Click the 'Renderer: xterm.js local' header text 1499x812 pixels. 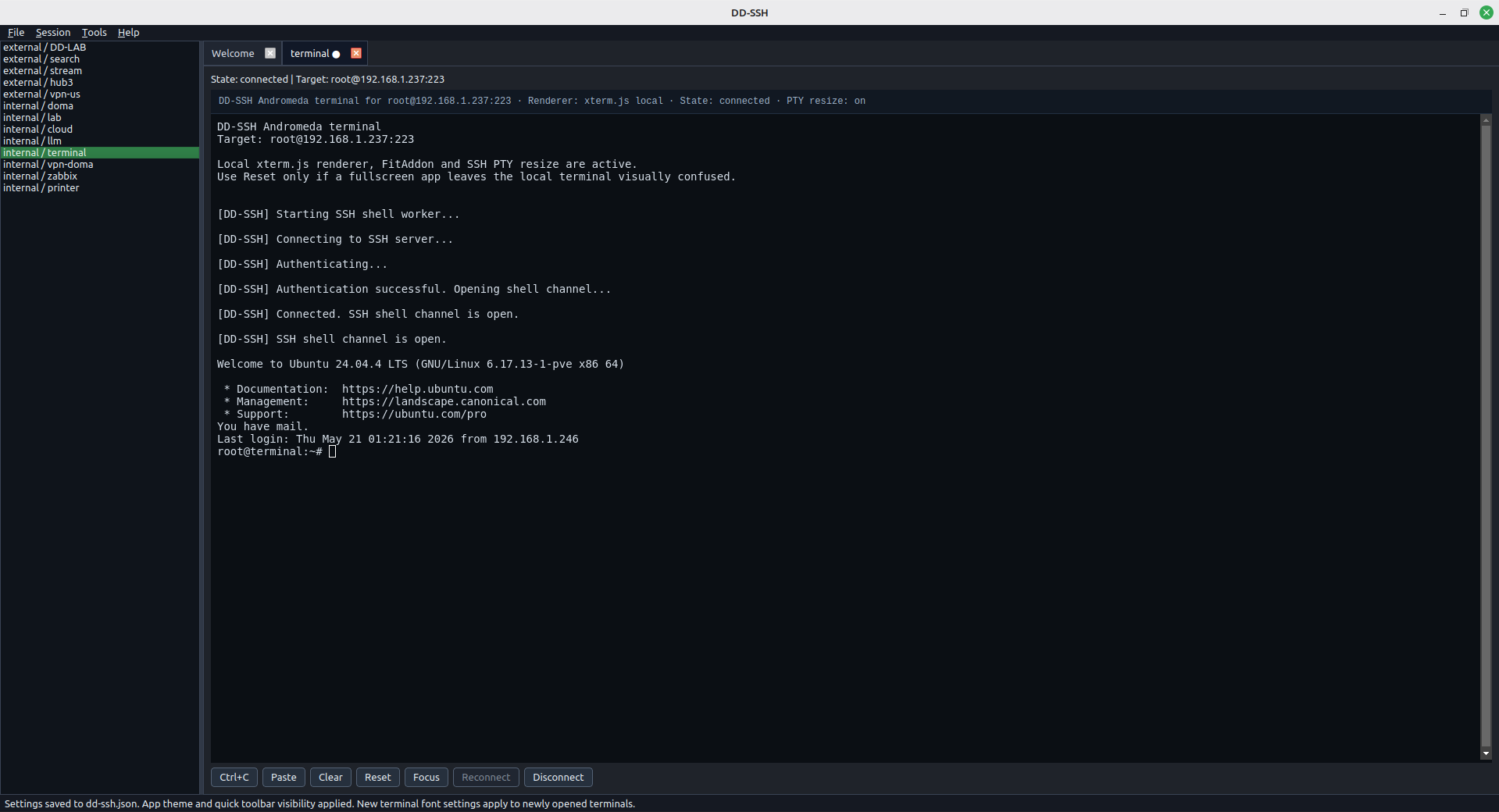595,101
